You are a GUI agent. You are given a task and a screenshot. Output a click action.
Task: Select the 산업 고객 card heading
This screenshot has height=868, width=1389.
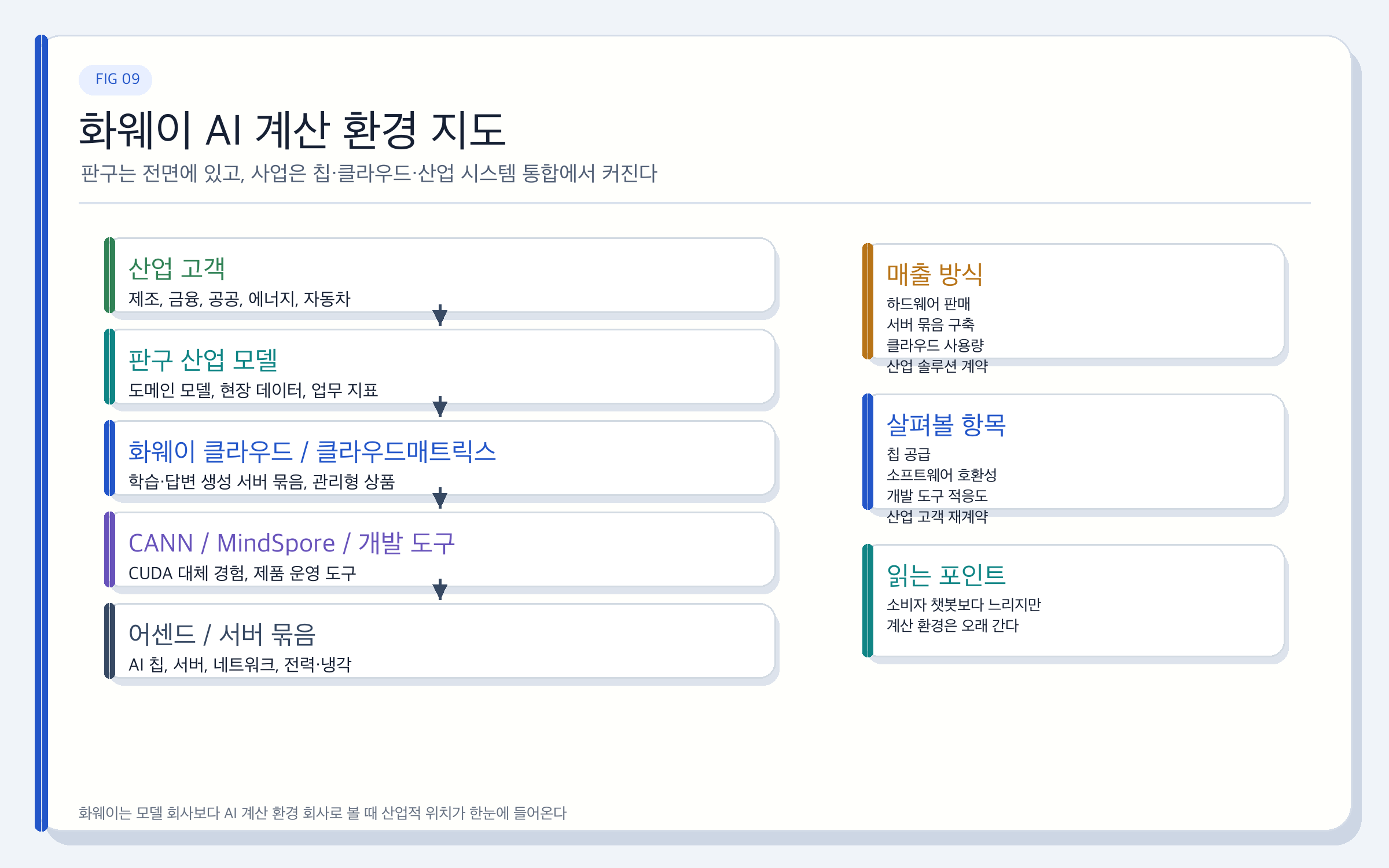click(x=177, y=269)
